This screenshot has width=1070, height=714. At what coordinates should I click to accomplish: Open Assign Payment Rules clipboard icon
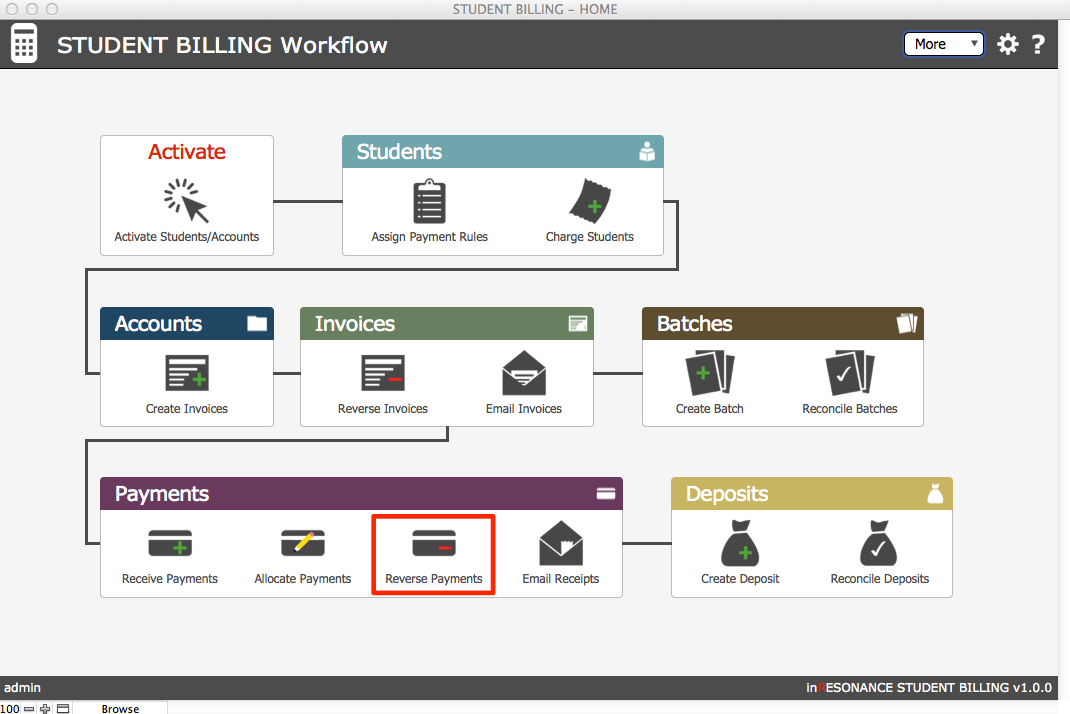click(429, 201)
